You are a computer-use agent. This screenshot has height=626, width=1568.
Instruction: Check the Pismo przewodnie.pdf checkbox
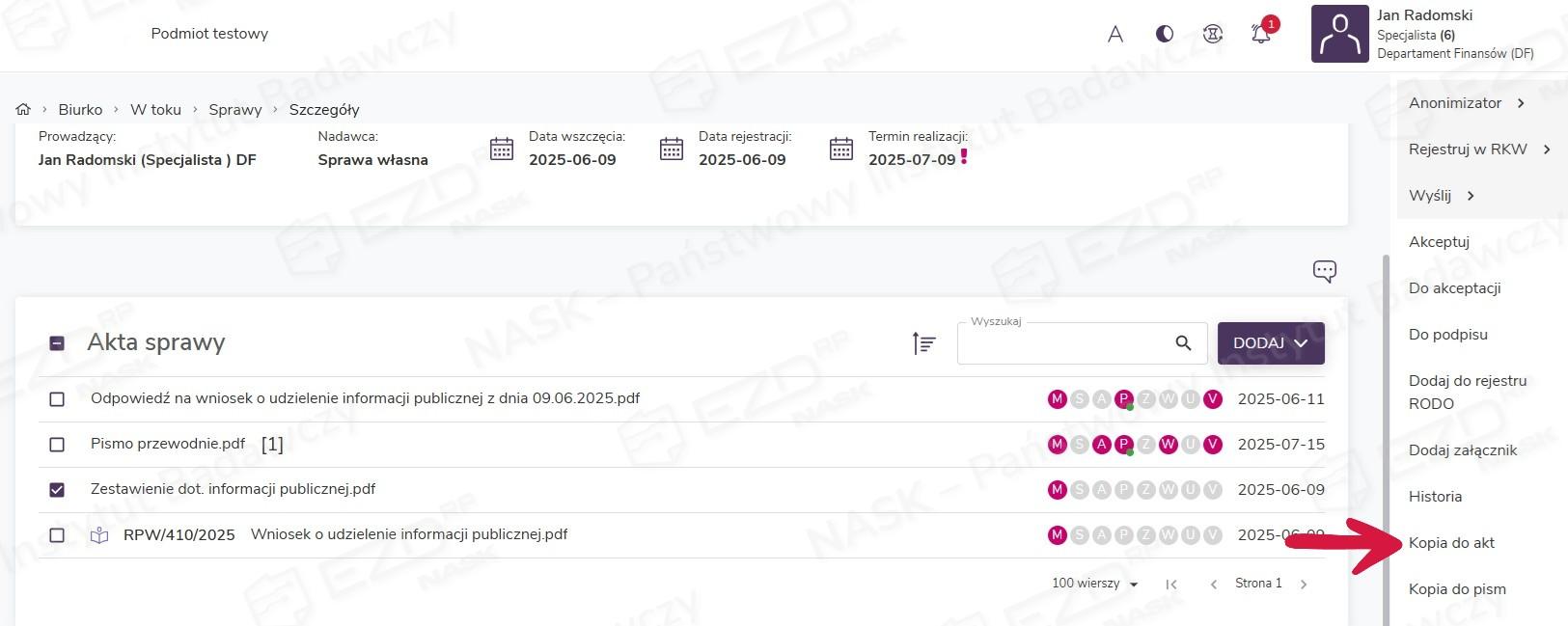pos(57,445)
